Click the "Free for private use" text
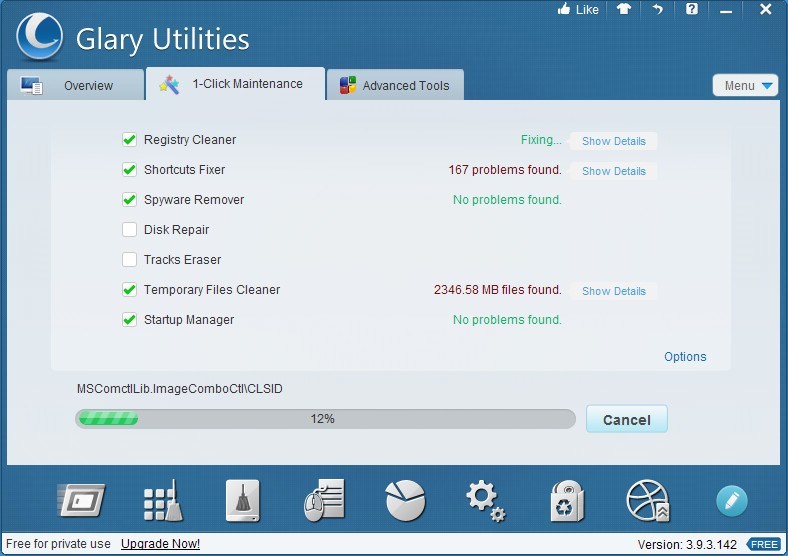The image size is (788, 556). click(58, 544)
